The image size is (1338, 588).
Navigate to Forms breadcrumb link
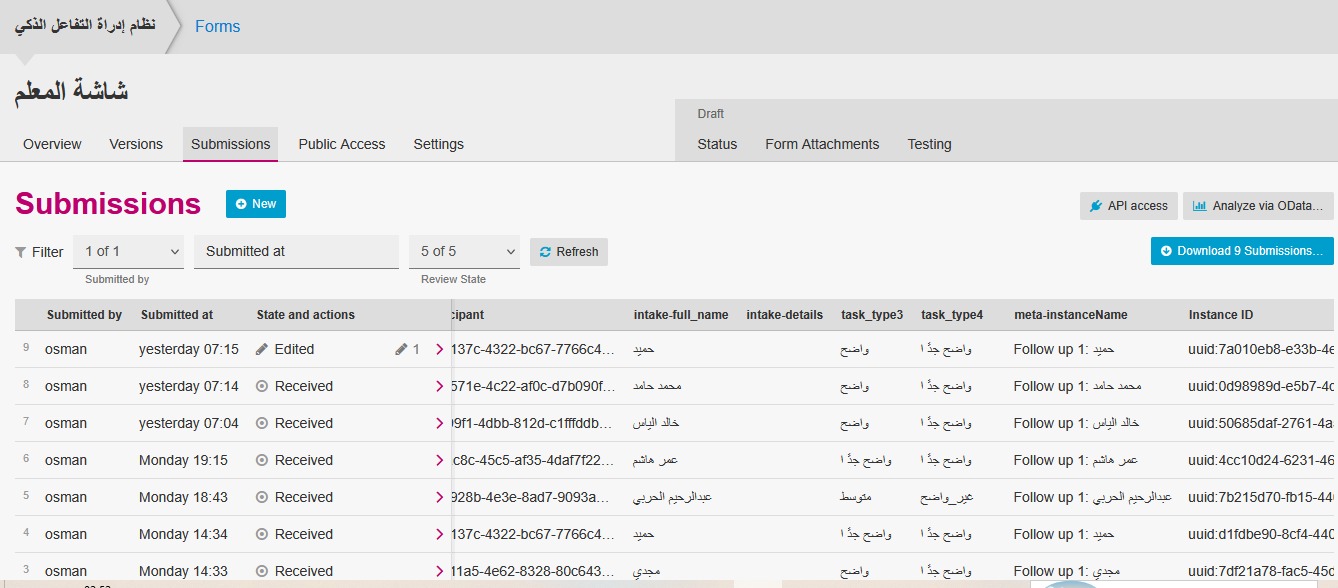(217, 26)
